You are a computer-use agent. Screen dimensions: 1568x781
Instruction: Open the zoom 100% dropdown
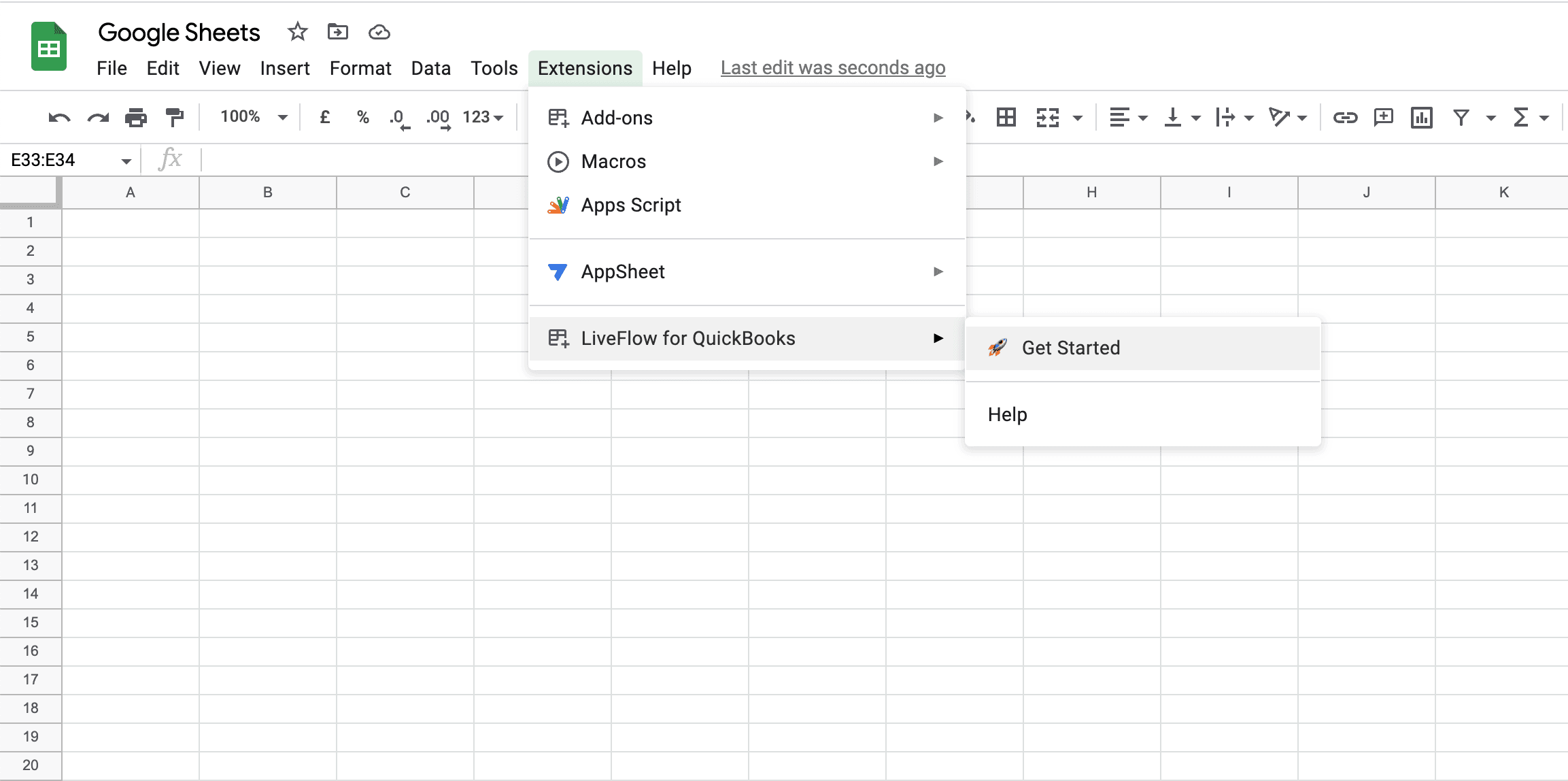pyautogui.click(x=254, y=117)
